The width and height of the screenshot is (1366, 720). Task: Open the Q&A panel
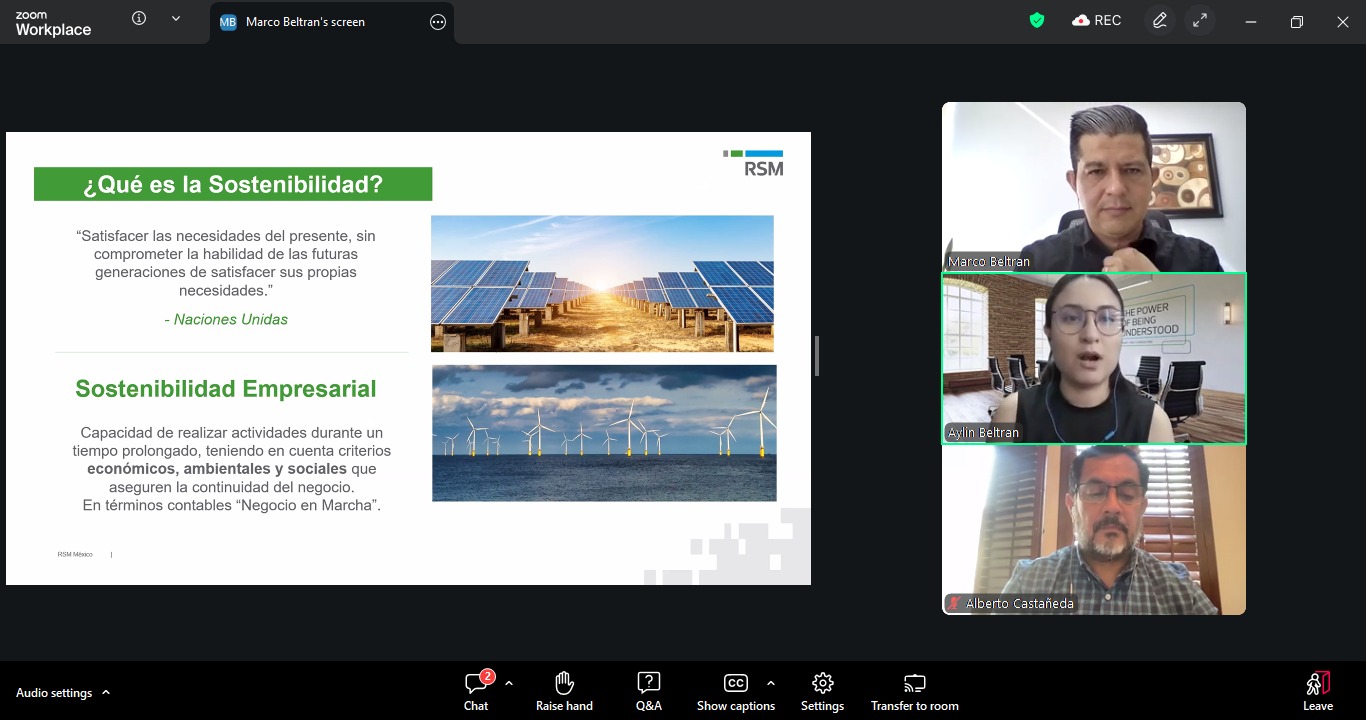click(649, 691)
